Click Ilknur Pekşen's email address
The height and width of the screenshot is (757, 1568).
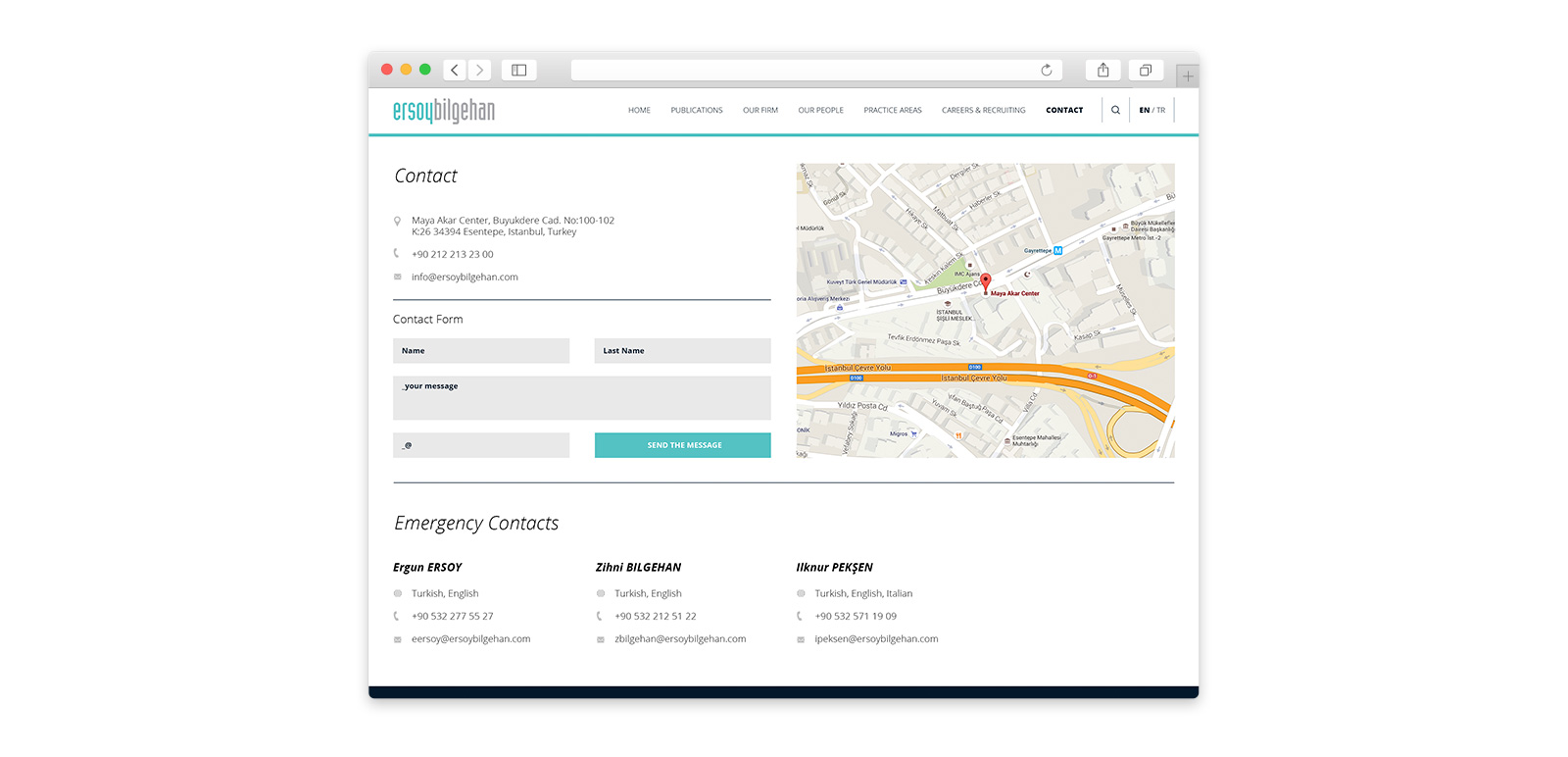876,639
